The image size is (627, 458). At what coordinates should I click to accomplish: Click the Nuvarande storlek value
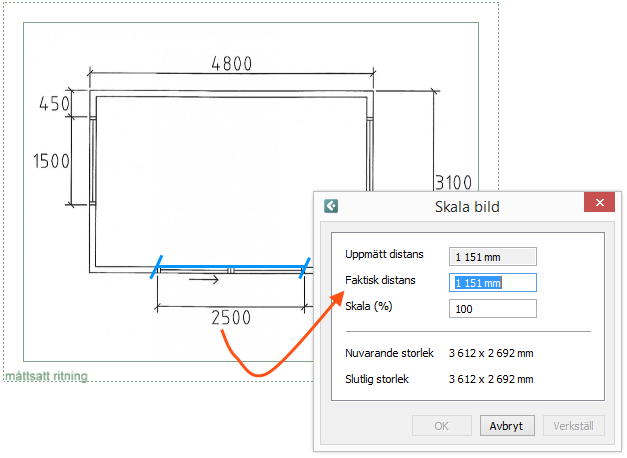pyautogui.click(x=491, y=353)
